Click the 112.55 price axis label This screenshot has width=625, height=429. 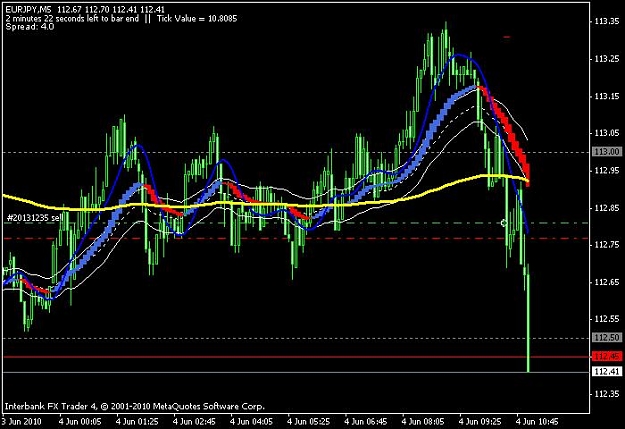point(607,319)
